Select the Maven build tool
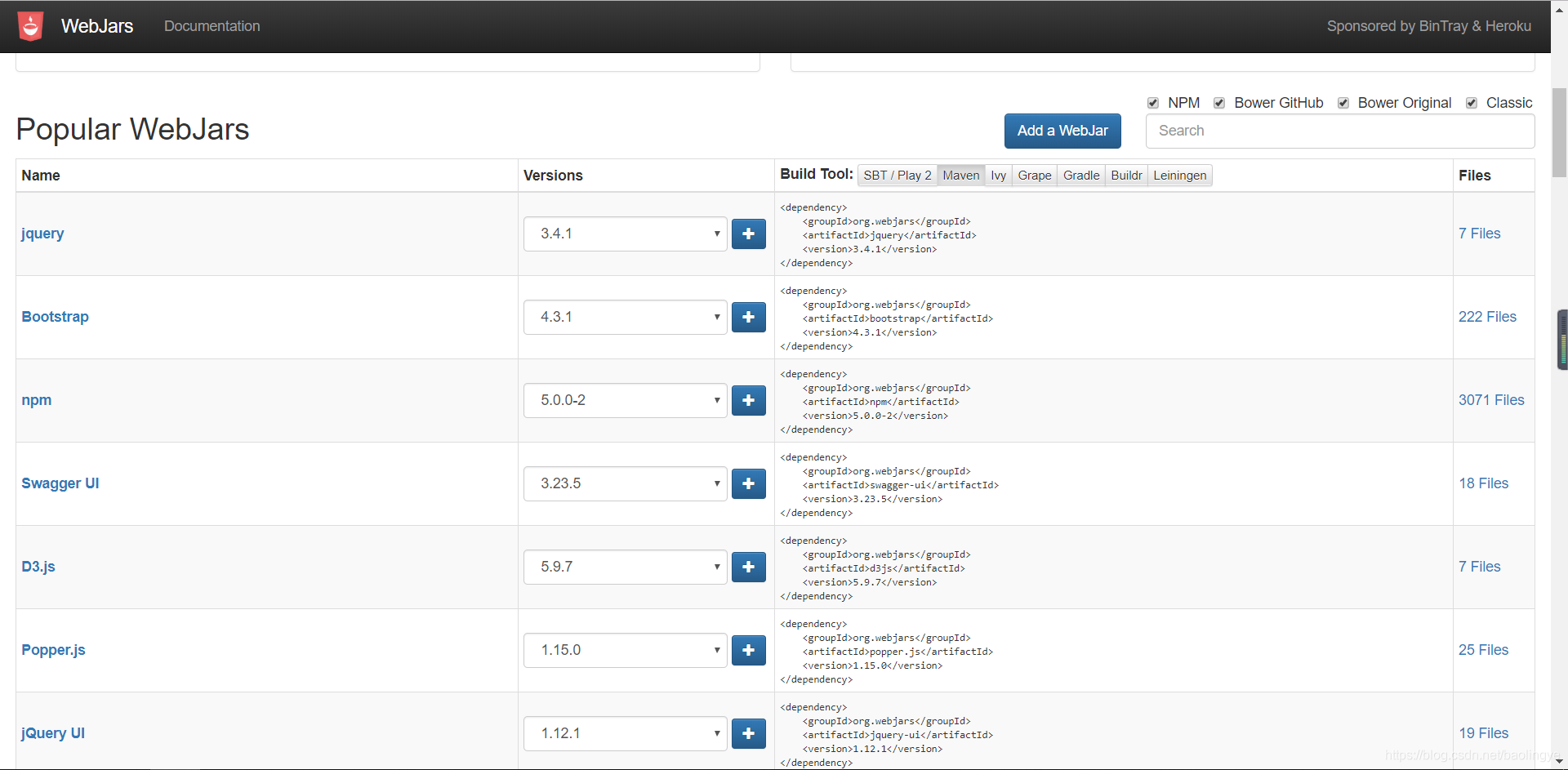Screen dimensions: 1568x770 [960, 176]
